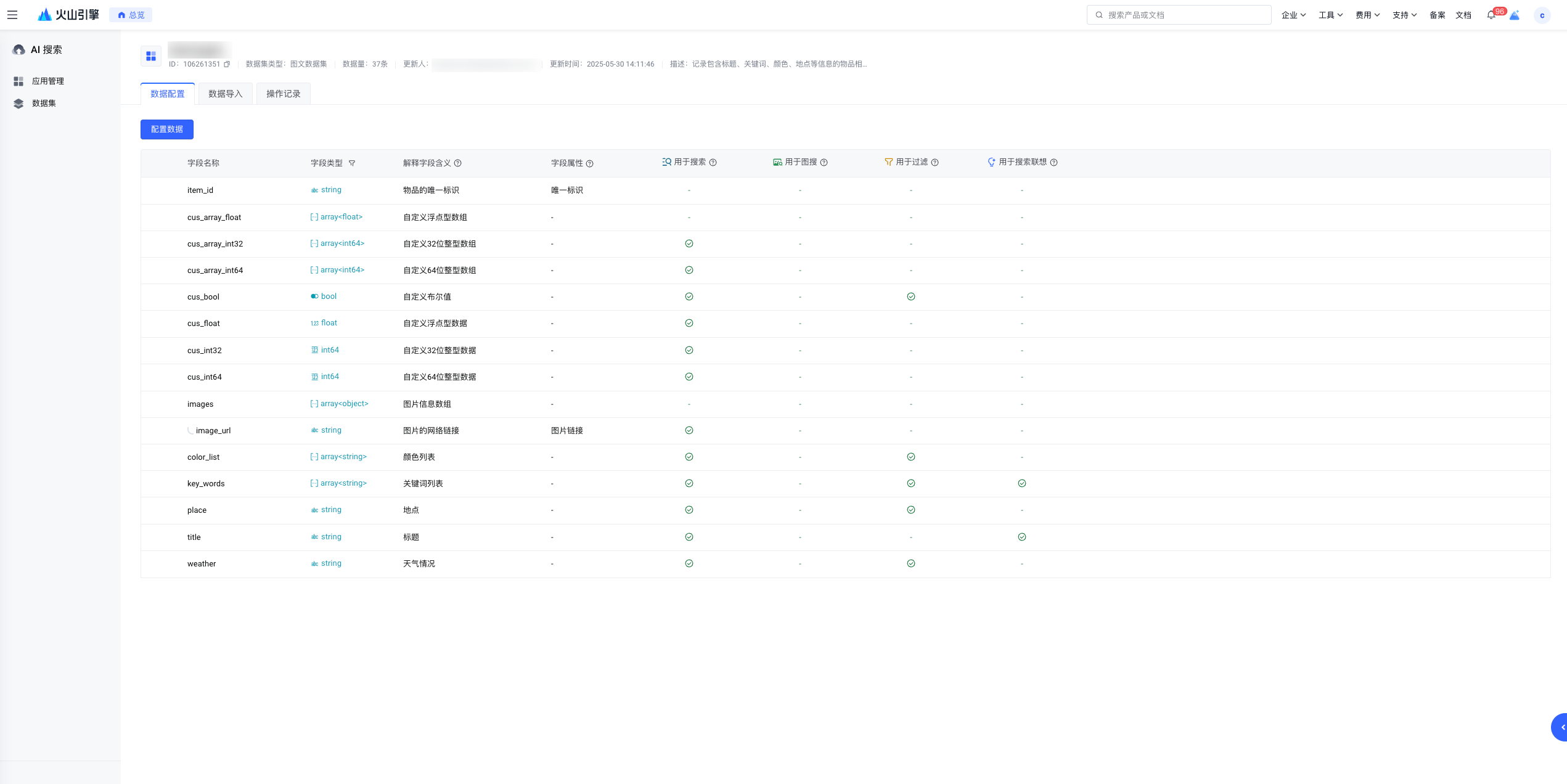Viewport: 1567px width, 784px height.
Task: Switch to the 操作记录 tab
Action: tap(284, 94)
